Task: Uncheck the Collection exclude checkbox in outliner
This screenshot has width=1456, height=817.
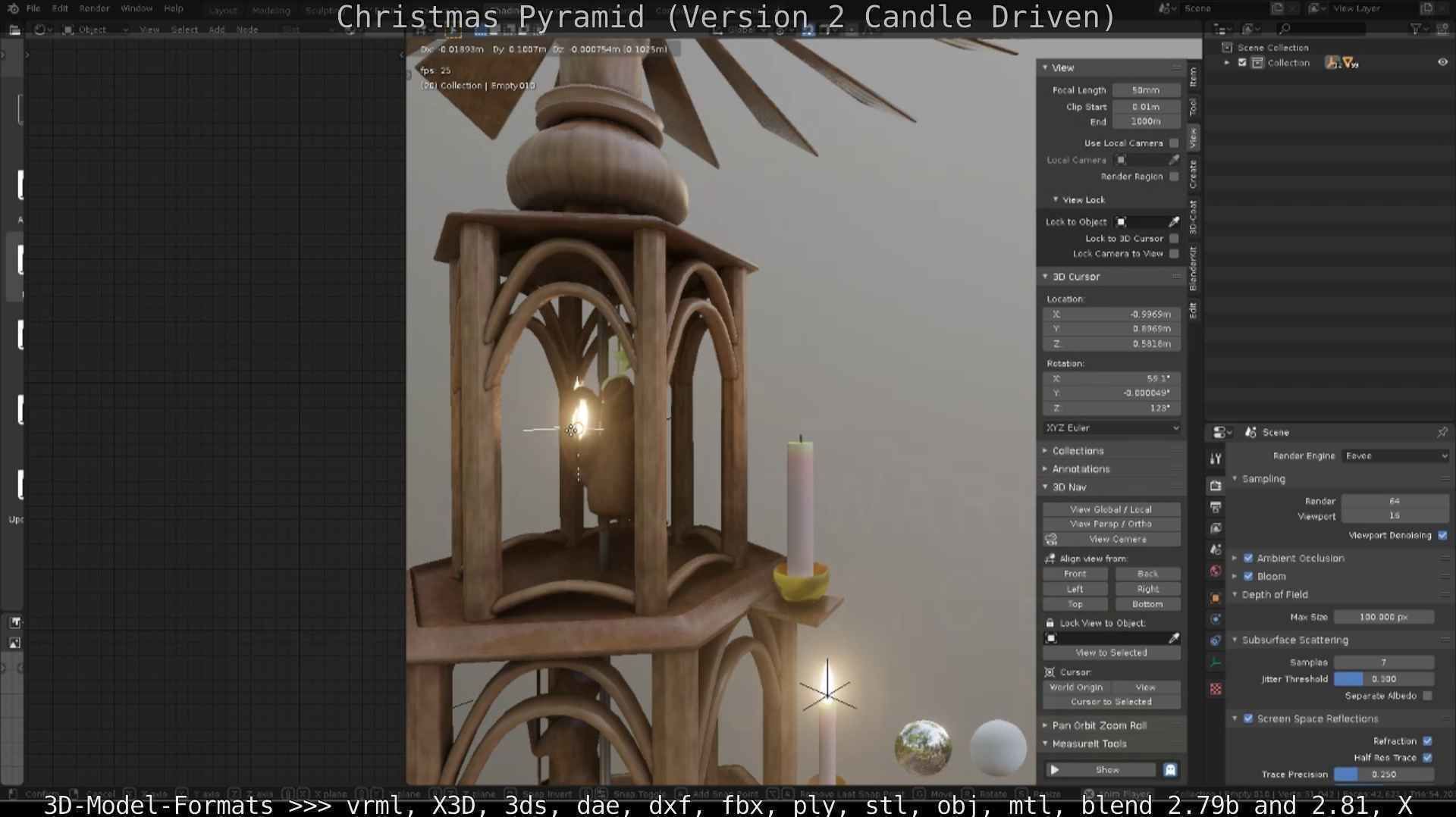Action: click(x=1242, y=63)
